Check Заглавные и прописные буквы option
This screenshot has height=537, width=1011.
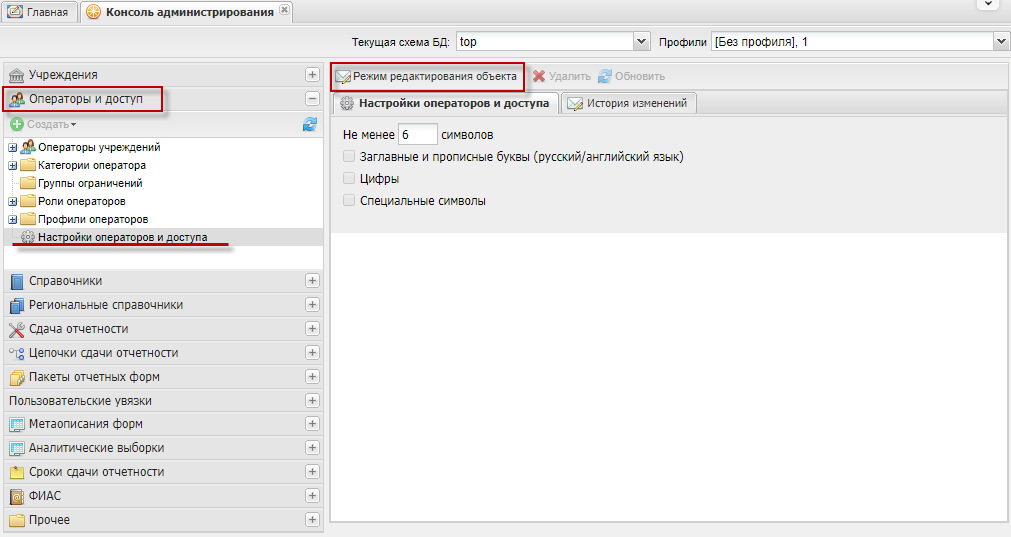point(349,157)
